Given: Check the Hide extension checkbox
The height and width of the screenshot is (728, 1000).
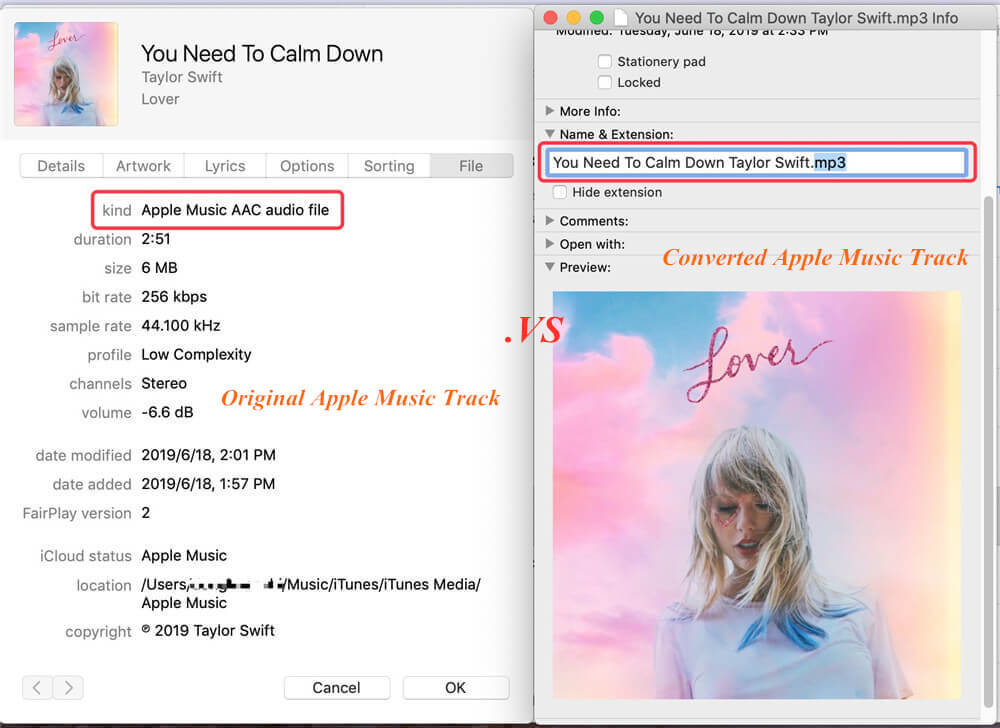Looking at the screenshot, I should click(559, 192).
